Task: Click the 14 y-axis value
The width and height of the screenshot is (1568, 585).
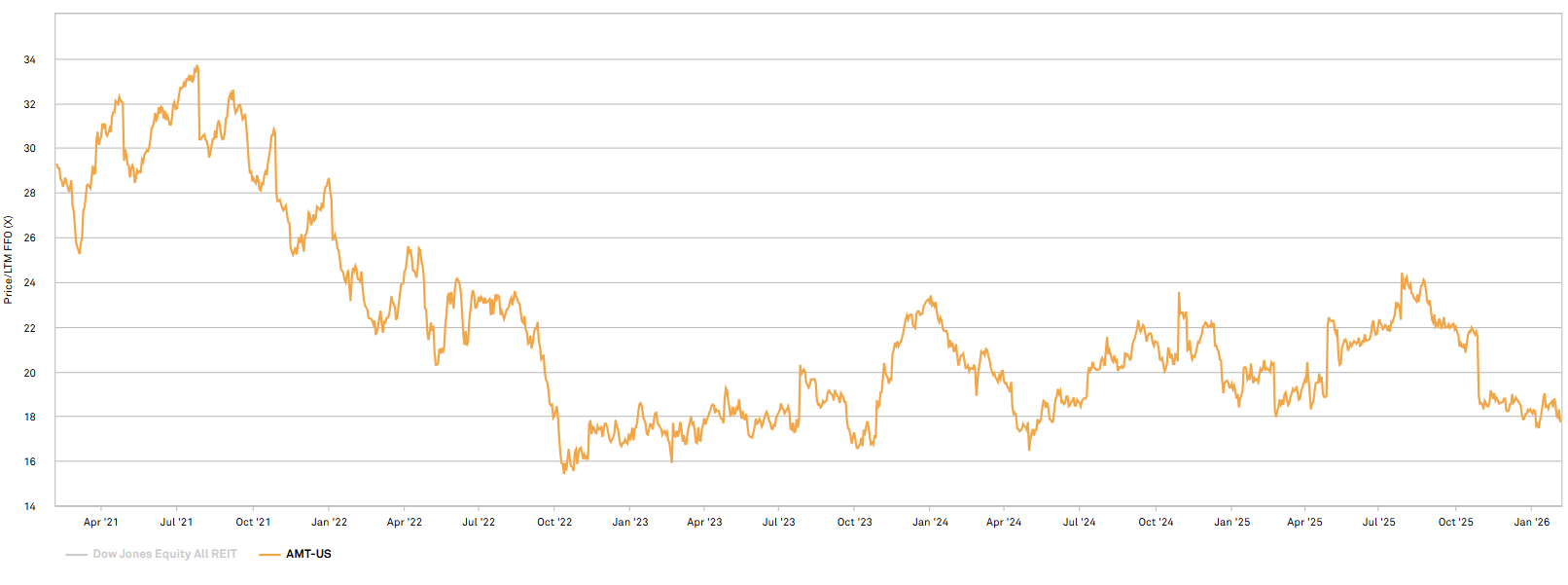Action: 30,507
